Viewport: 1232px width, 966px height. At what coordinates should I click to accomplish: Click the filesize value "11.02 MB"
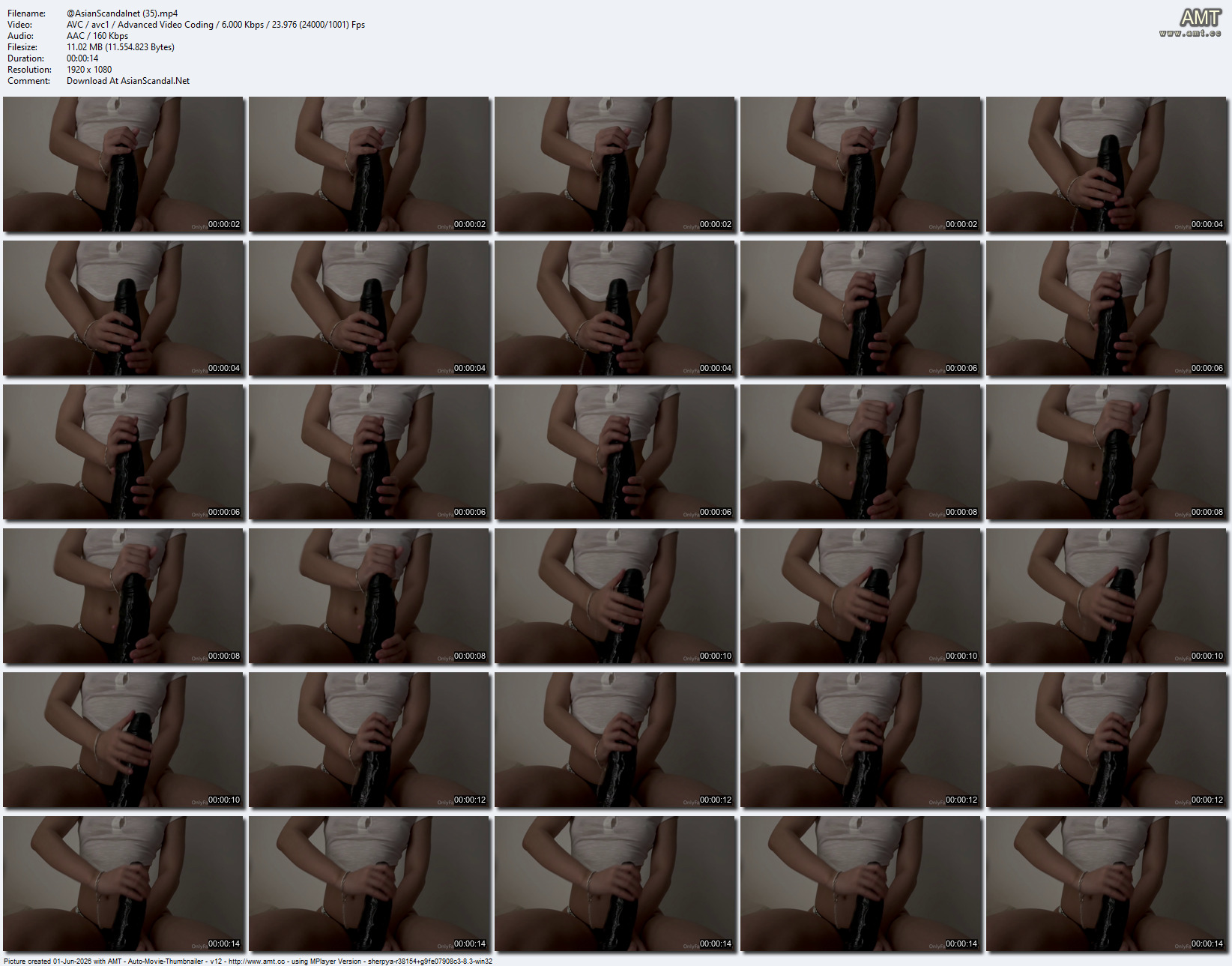(x=85, y=47)
